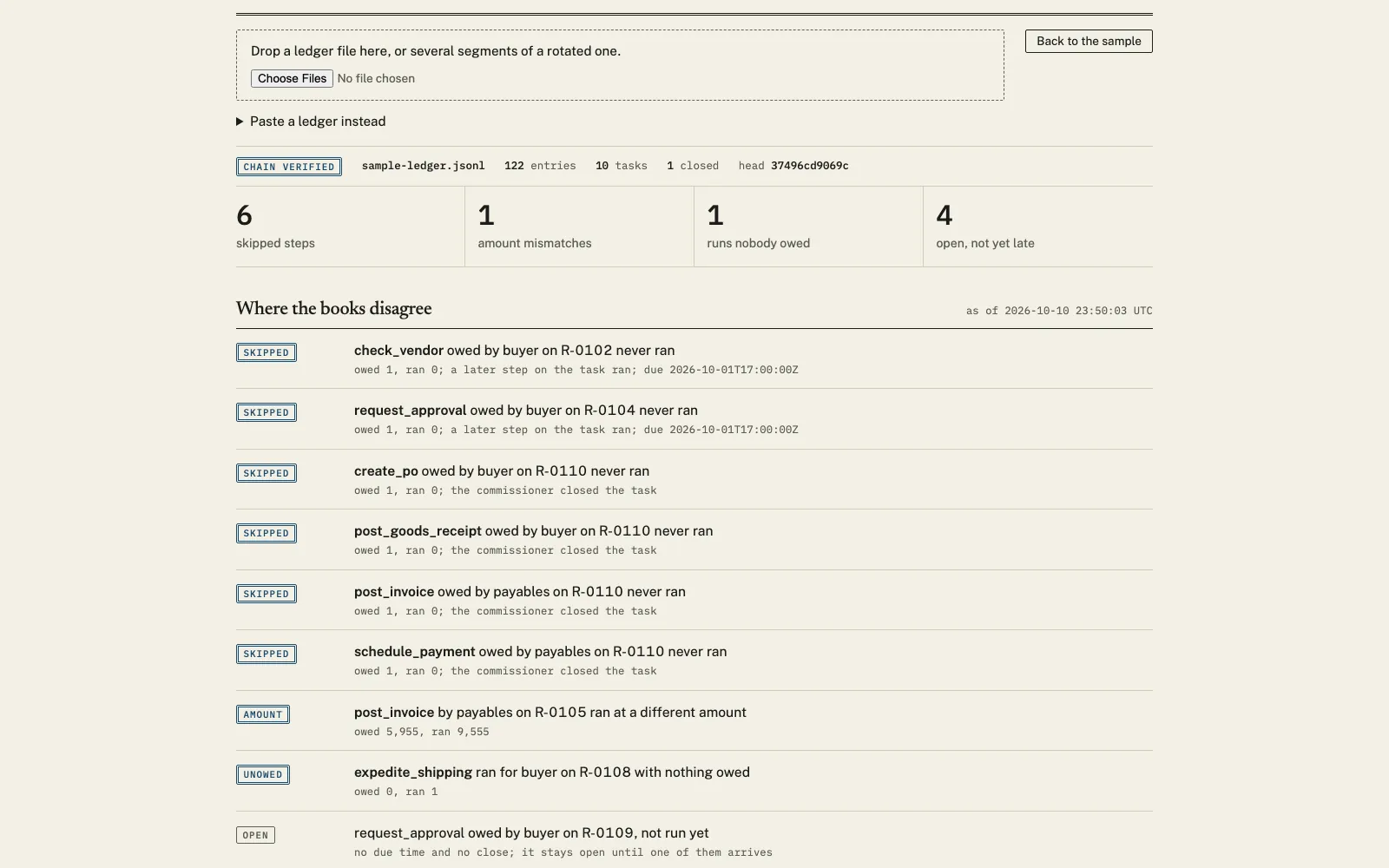Screen dimensions: 1389x868
Task: Click the owed 5,955, ran 9,555 detail
Action: [422, 732]
